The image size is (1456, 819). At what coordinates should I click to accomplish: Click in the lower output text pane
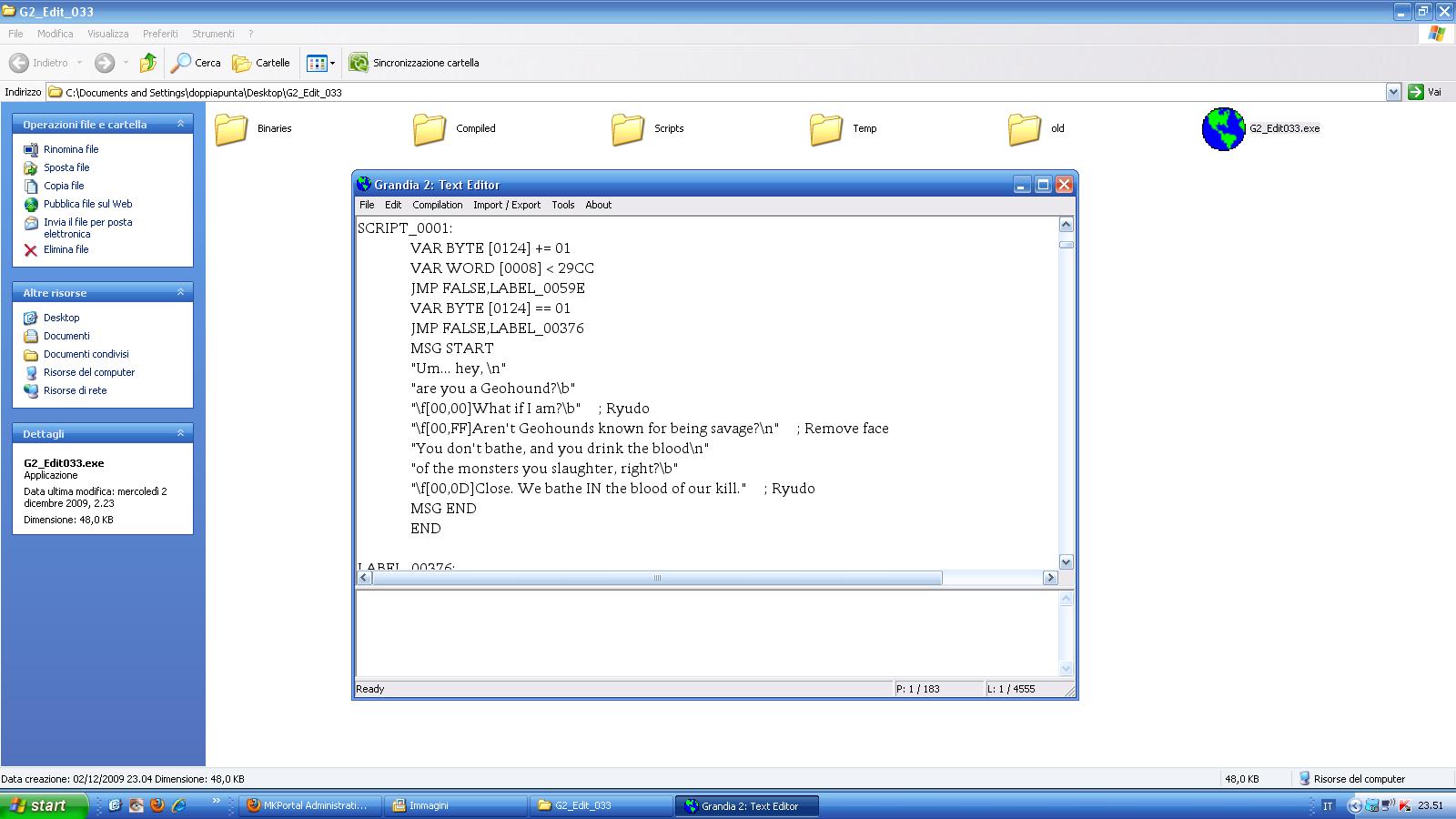pos(707,633)
